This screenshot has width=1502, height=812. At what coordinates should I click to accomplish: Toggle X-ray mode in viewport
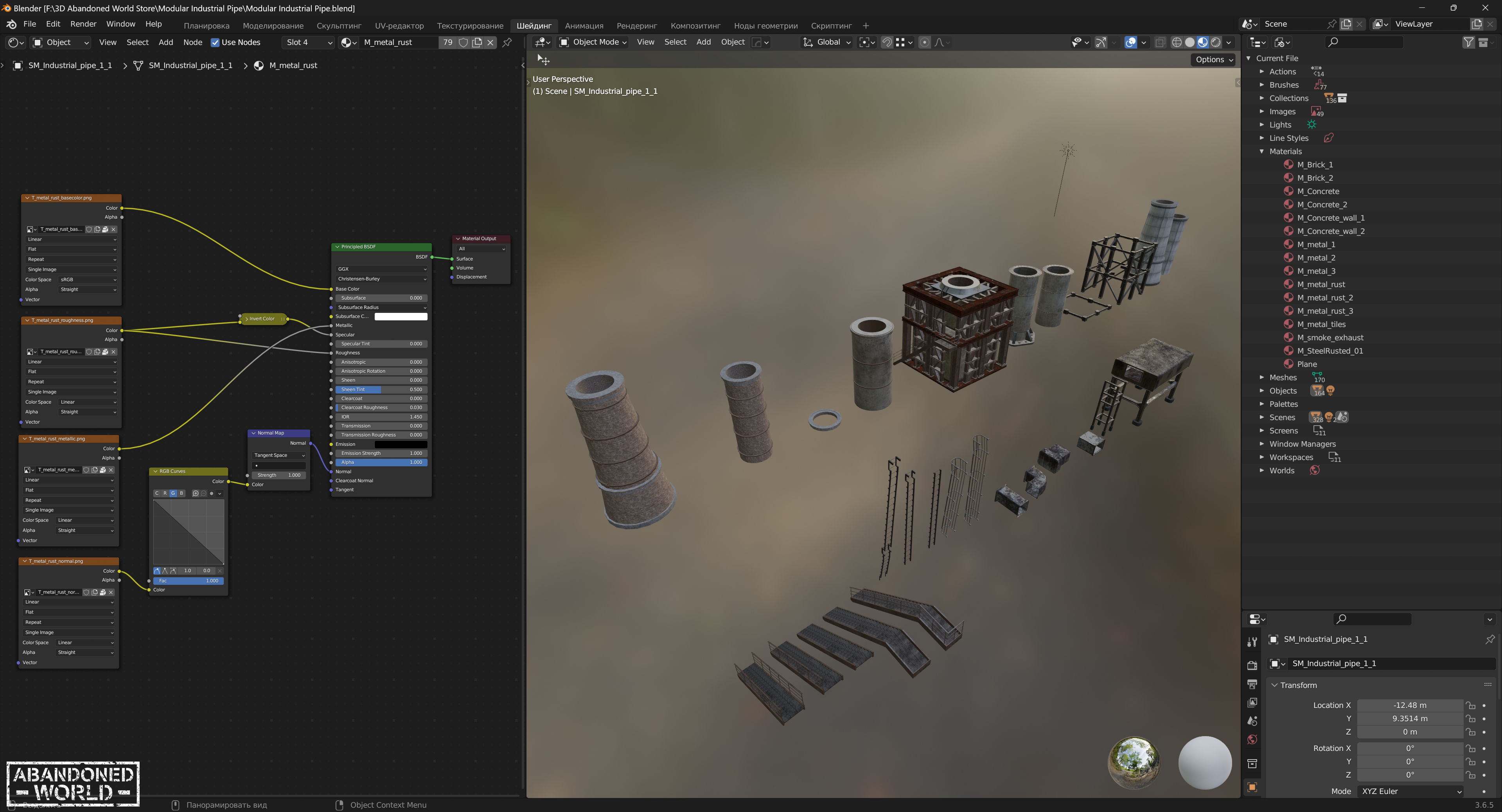[1160, 43]
